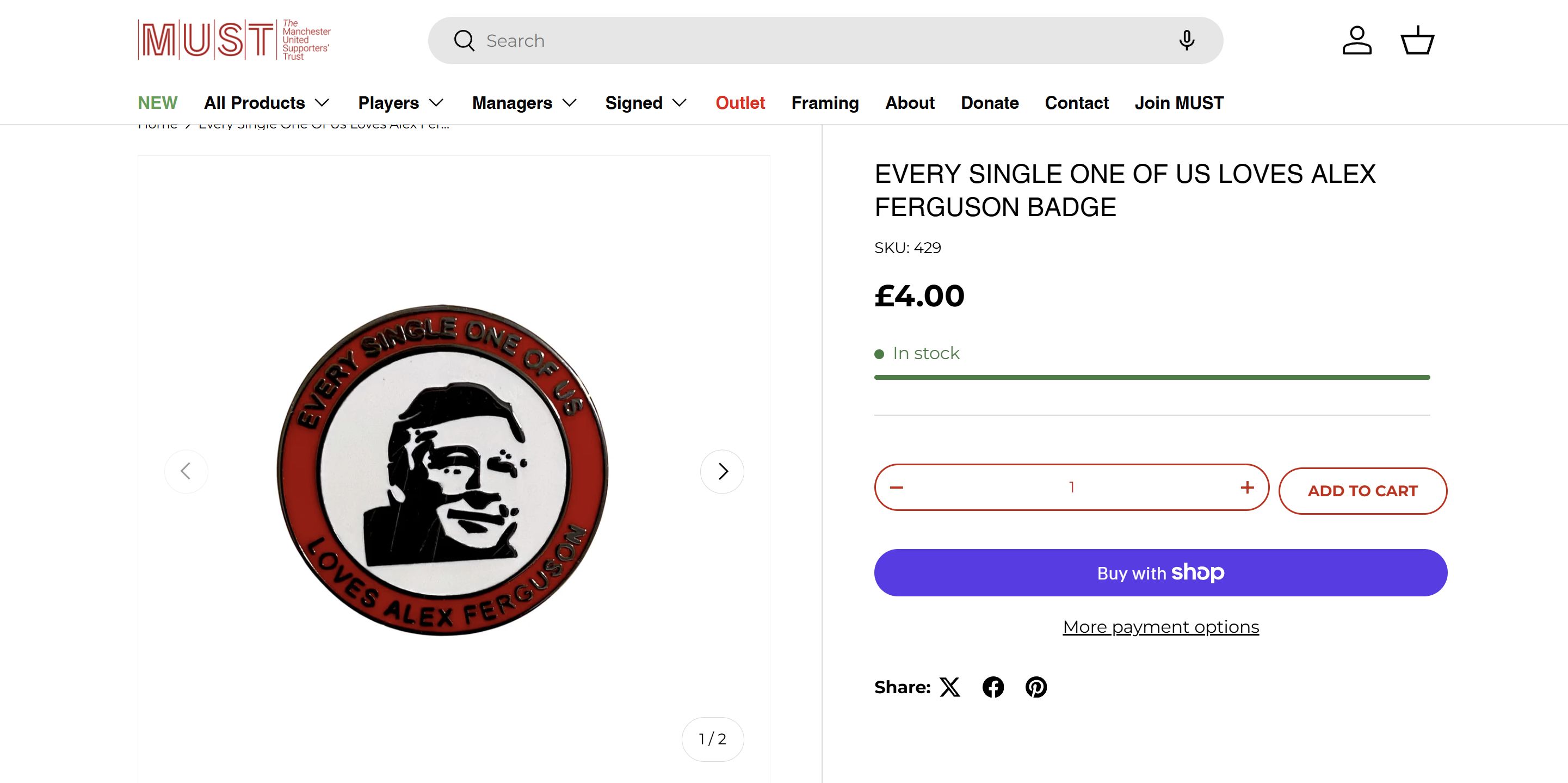This screenshot has height=783, width=1568.
Task: Click the ADD TO CART button
Action: tap(1362, 491)
